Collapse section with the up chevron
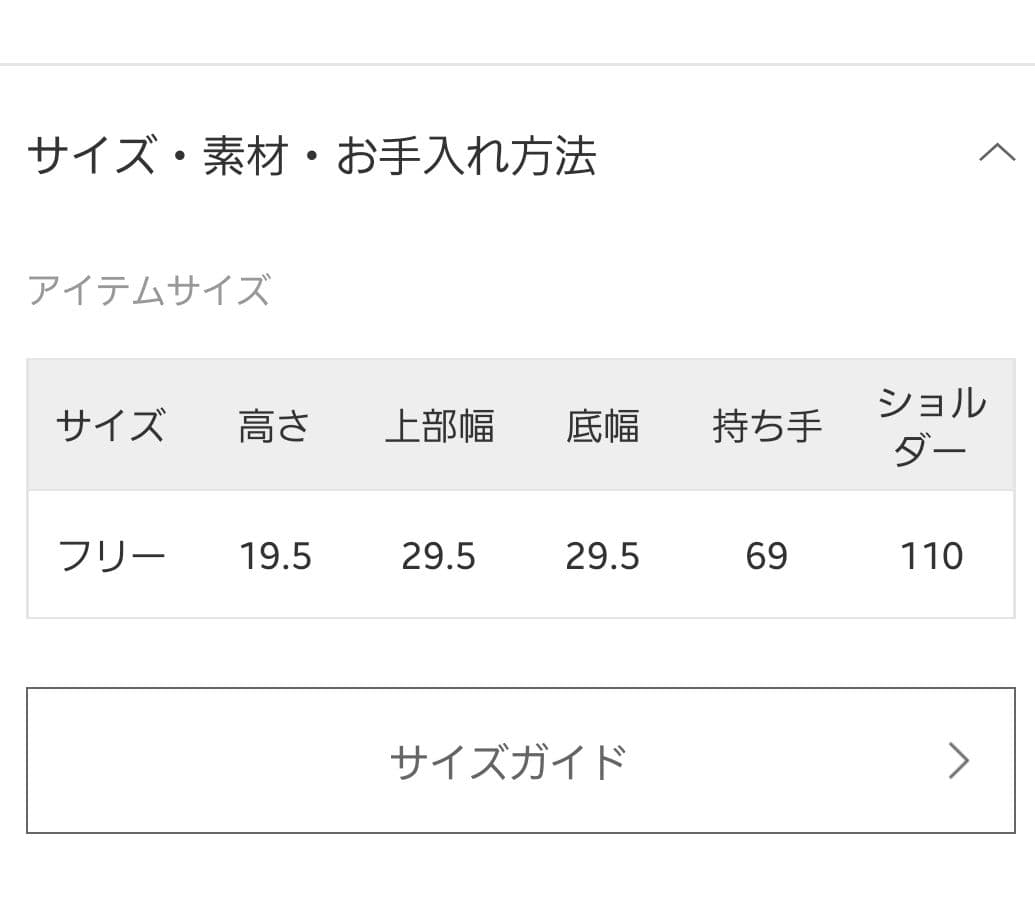The height and width of the screenshot is (897, 1035). click(996, 154)
